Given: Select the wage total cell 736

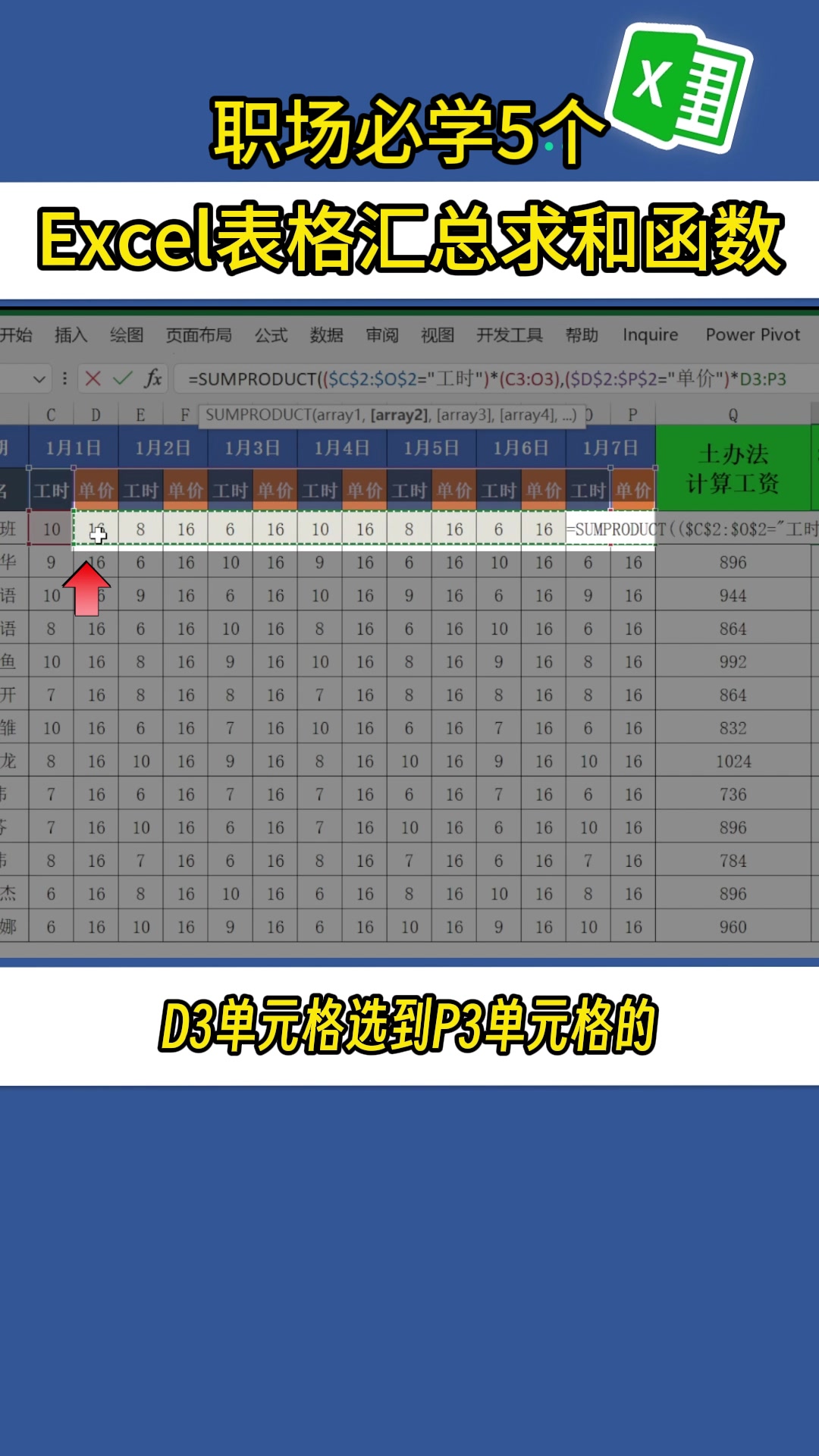Looking at the screenshot, I should click(733, 794).
